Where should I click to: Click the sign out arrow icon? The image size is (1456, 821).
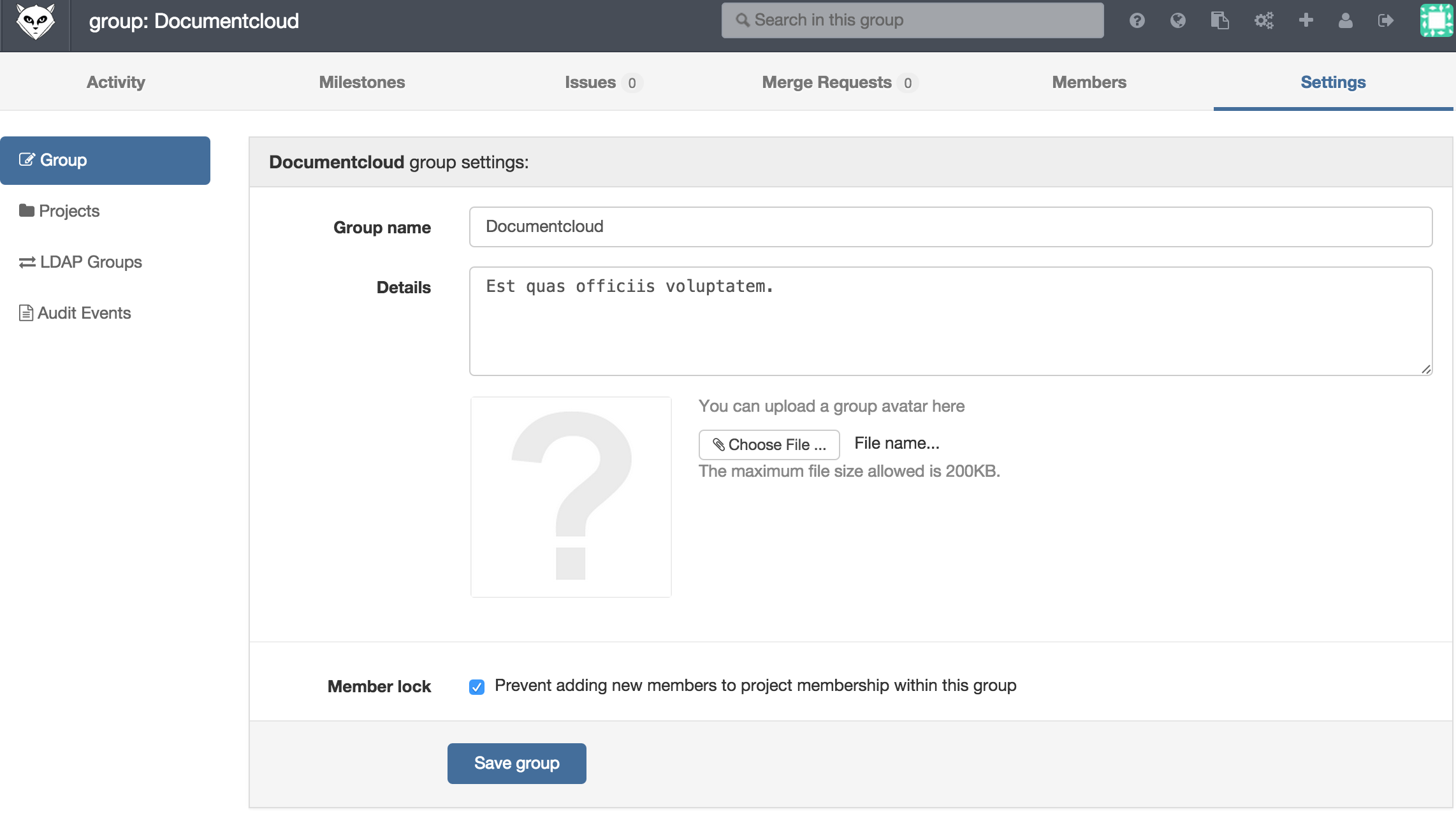(x=1385, y=20)
